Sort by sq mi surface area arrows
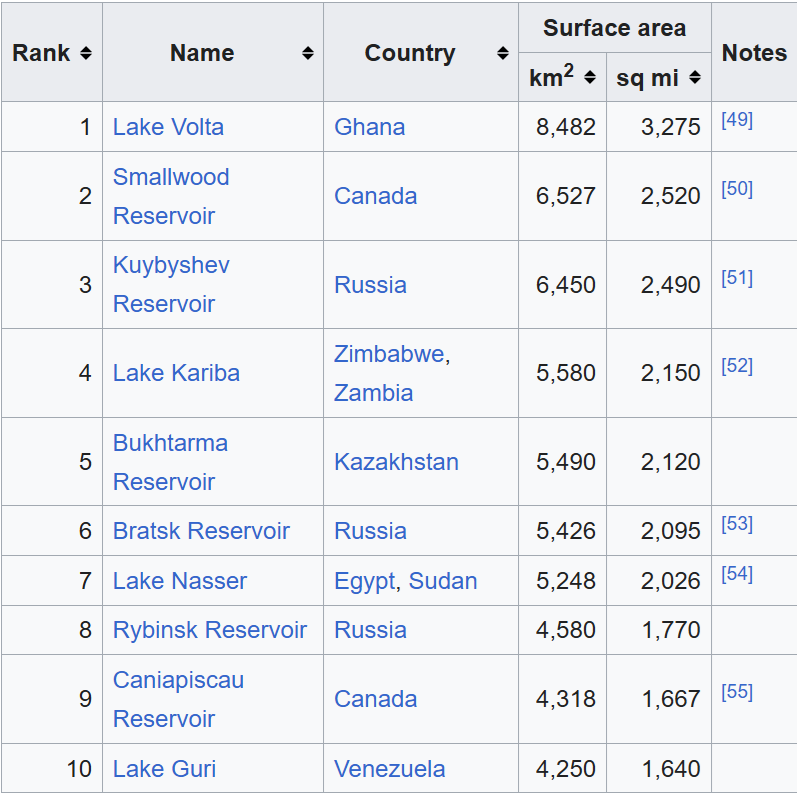The width and height of the screenshot is (797, 794). click(x=695, y=78)
